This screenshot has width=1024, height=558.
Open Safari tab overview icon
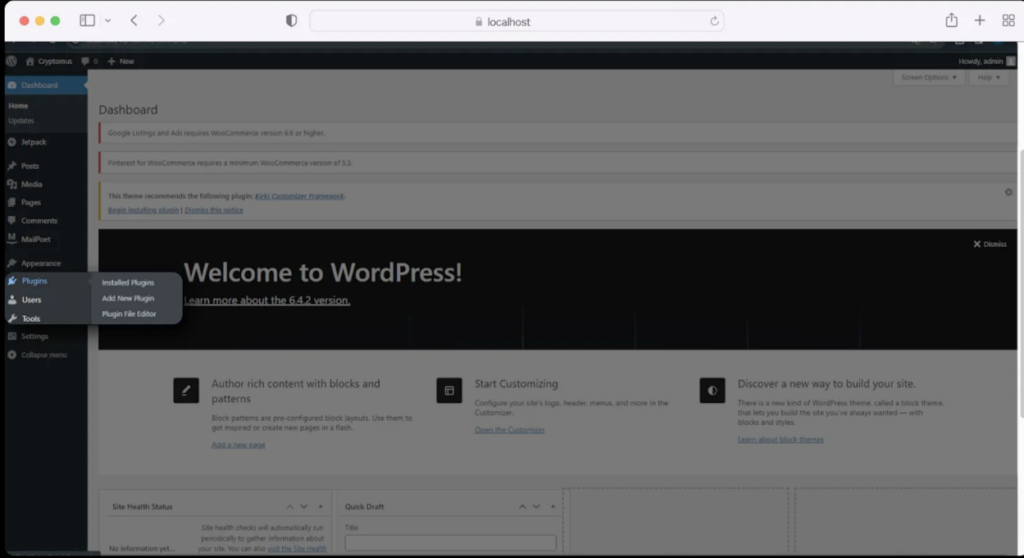tap(1008, 20)
